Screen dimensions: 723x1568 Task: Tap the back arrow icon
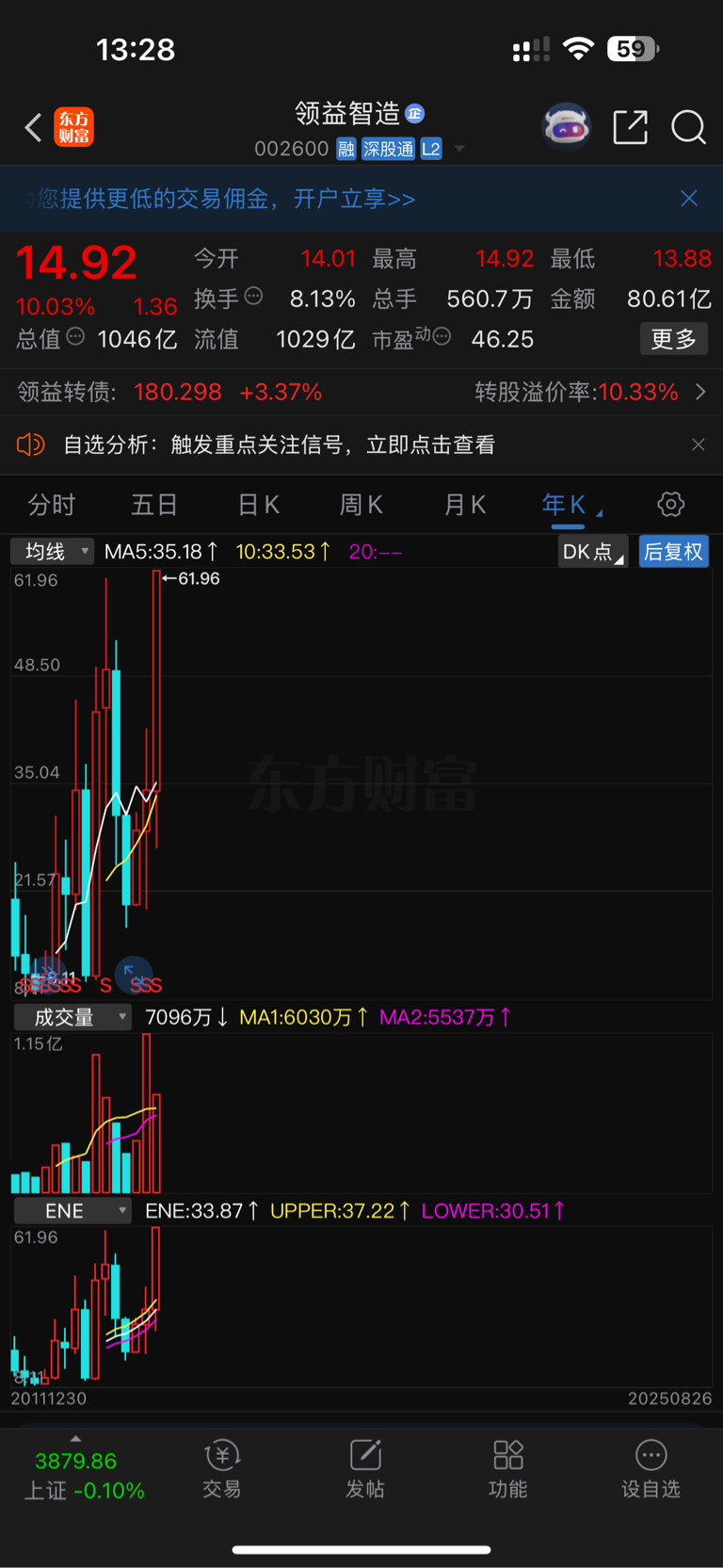click(x=33, y=127)
